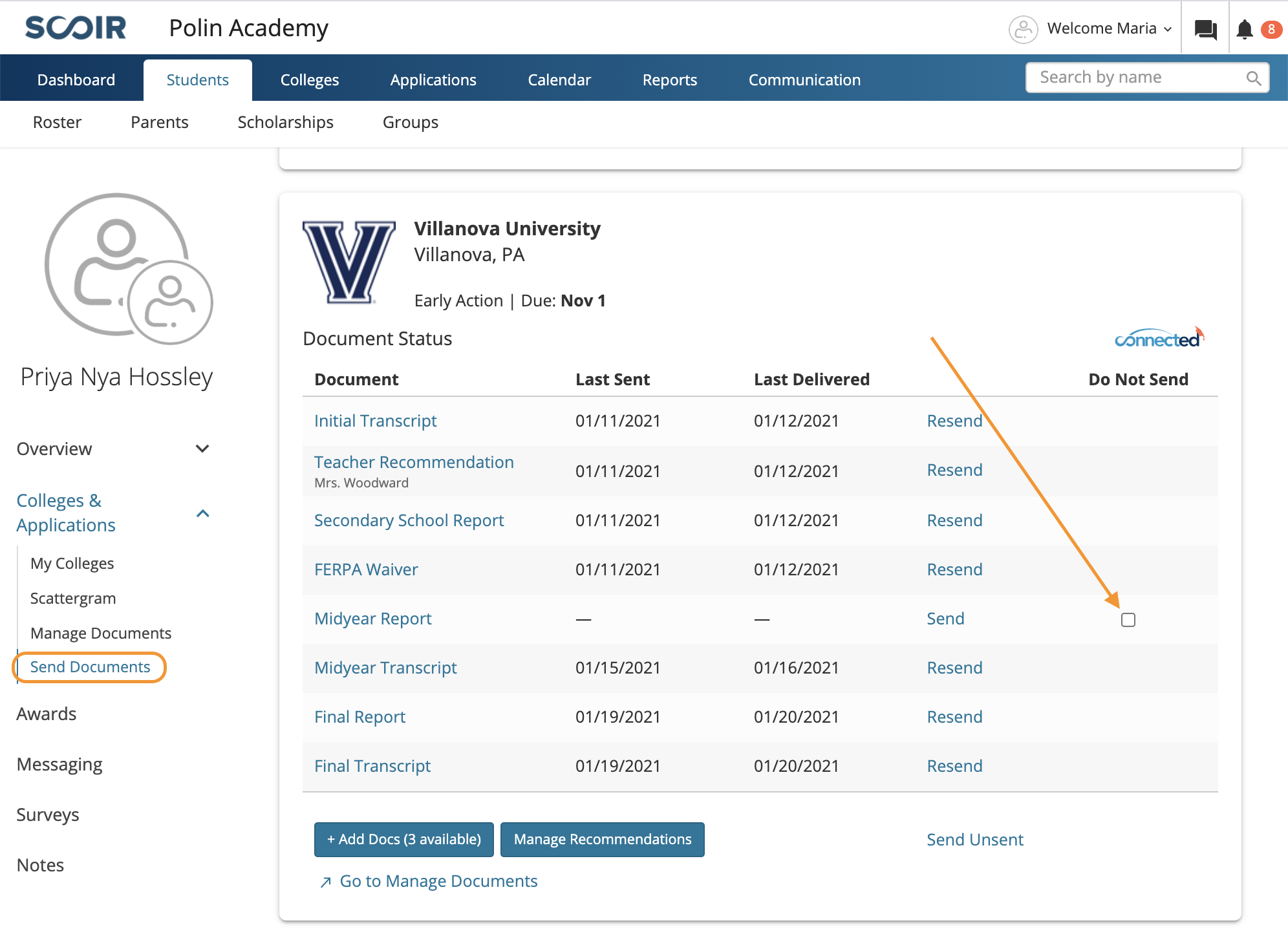
Task: Click the Scoir logo
Action: click(x=76, y=28)
